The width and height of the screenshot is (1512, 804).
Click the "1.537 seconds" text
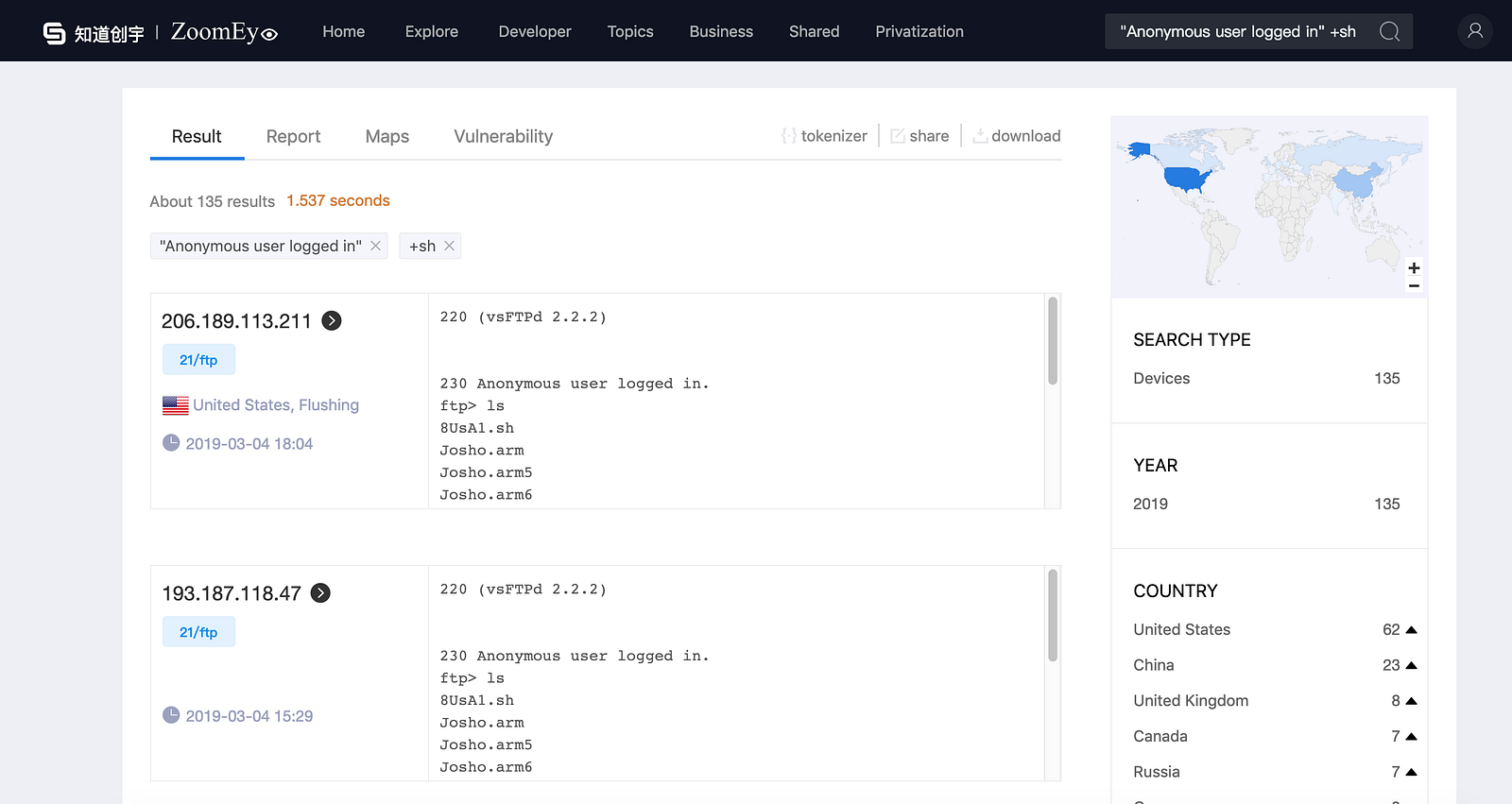point(338,200)
